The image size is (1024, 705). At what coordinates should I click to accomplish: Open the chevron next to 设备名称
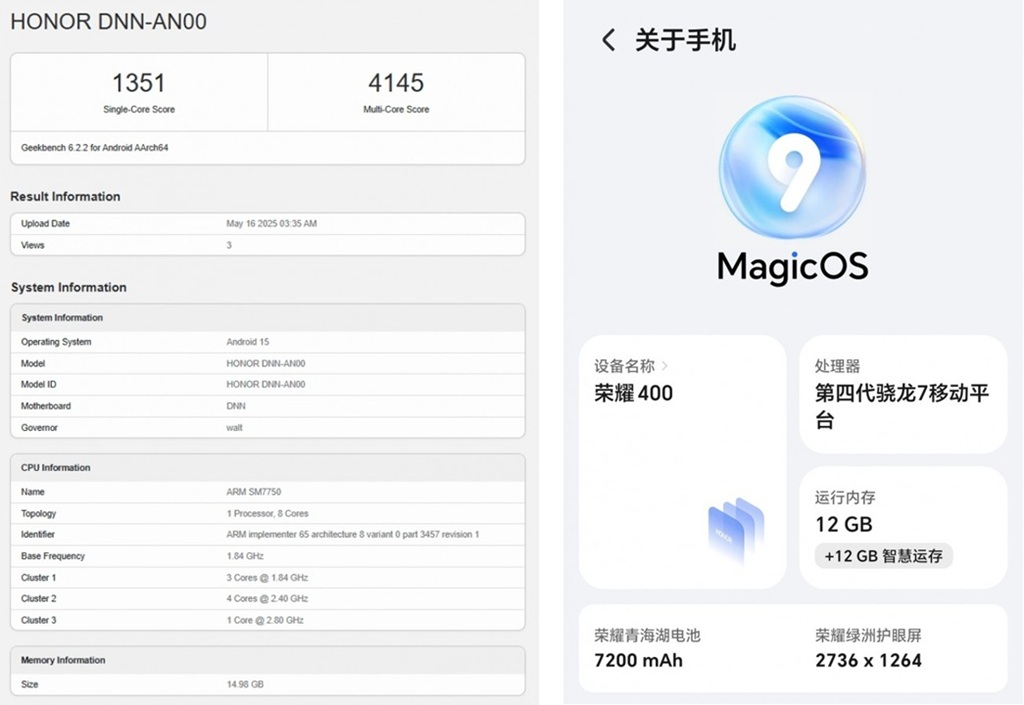[665, 366]
